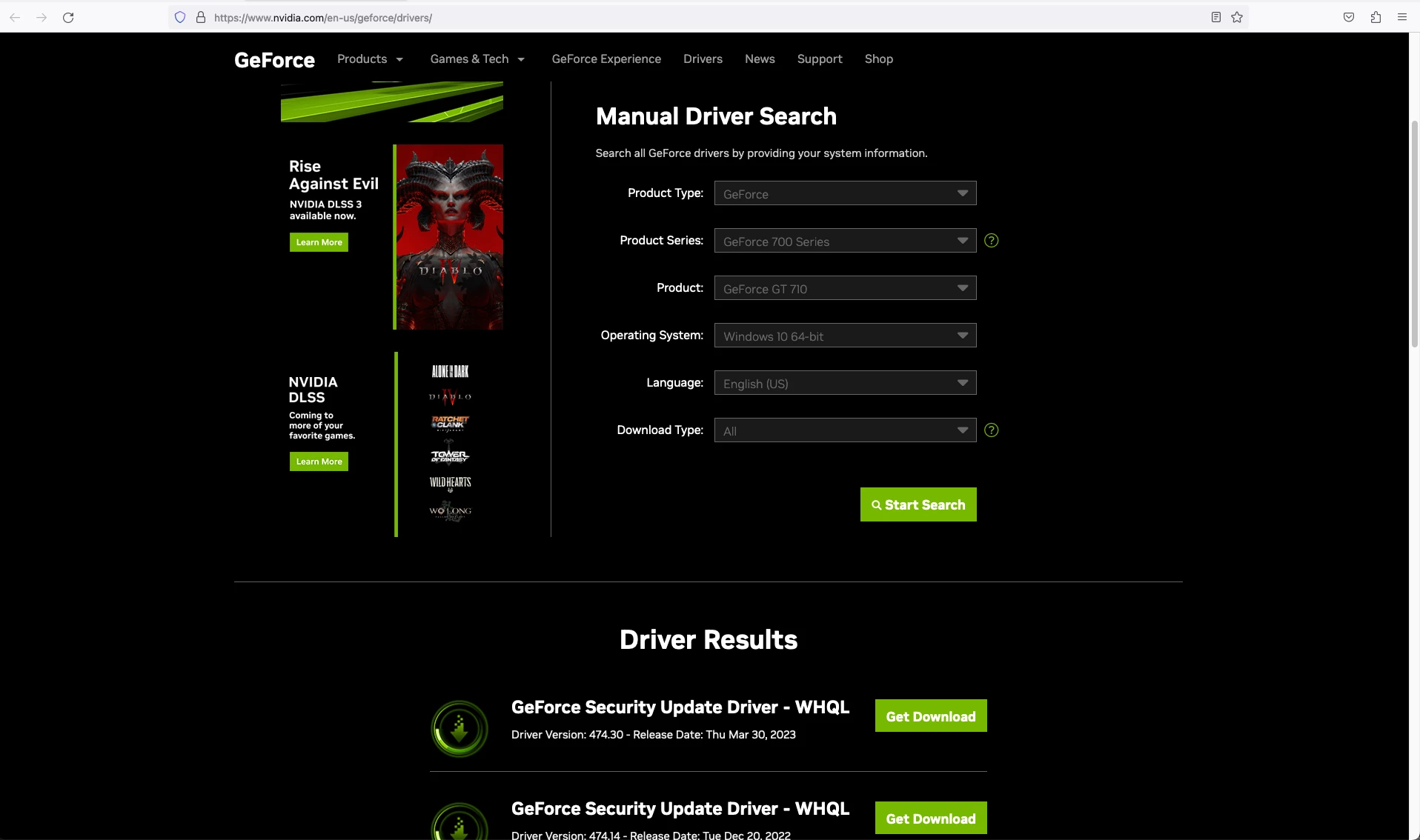Open the Language dropdown
Viewport: 1420px width, 840px height.
(x=845, y=383)
